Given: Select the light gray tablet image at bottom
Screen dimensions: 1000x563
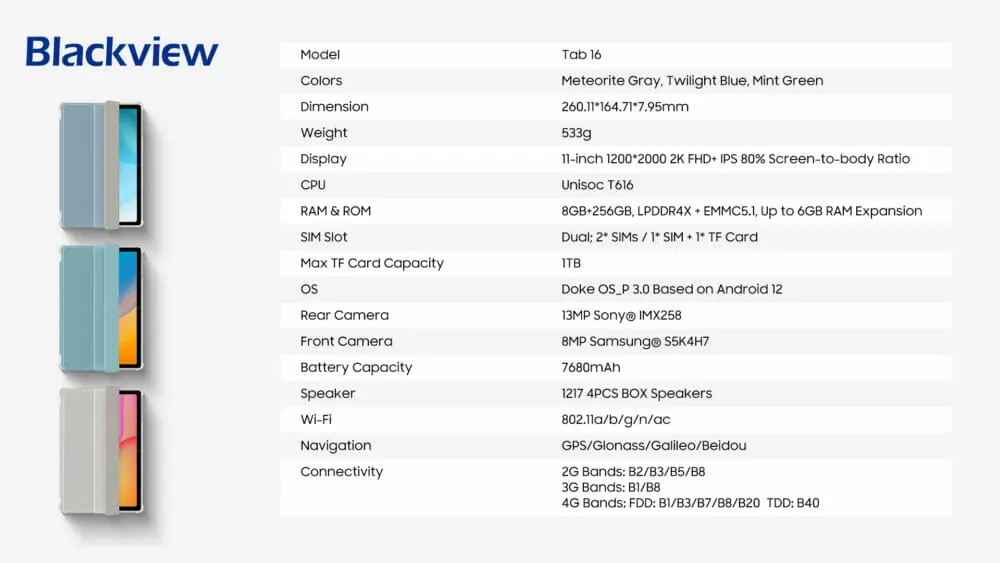Looking at the screenshot, I should 101,450.
